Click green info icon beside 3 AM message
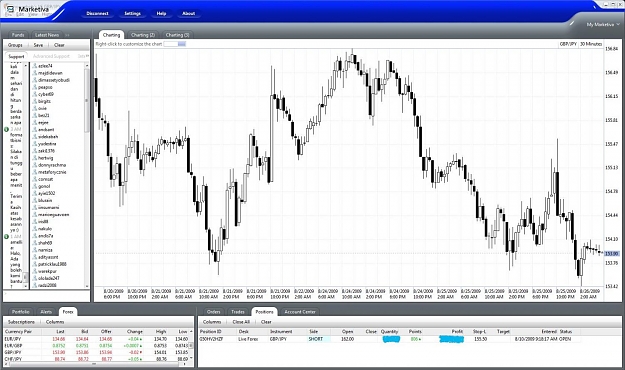The width and height of the screenshot is (625, 370). (x=6, y=130)
